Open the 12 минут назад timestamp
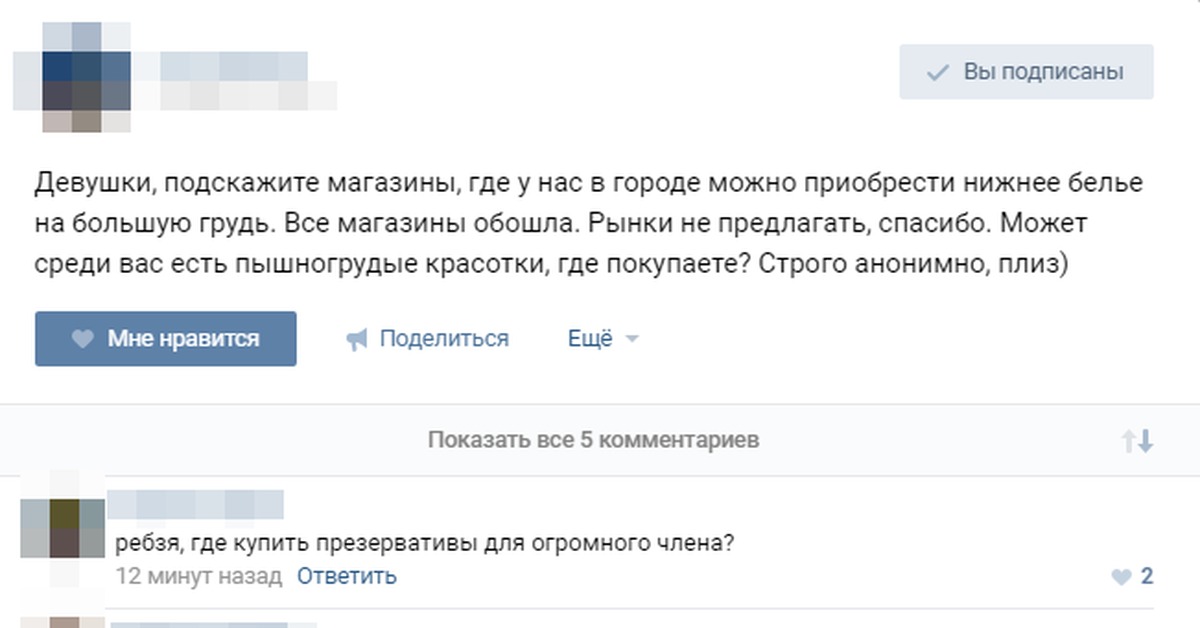The height and width of the screenshot is (628, 1200). click(x=199, y=576)
